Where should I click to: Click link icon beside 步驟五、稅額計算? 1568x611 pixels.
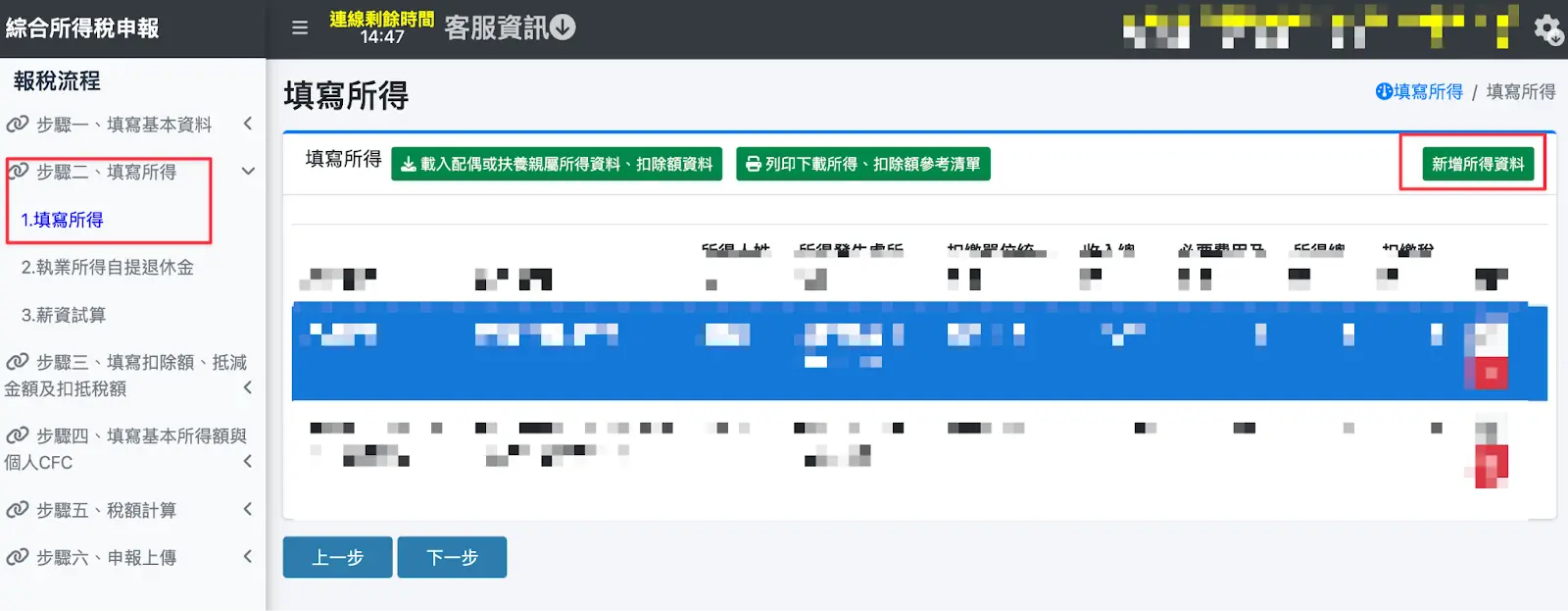[17, 510]
